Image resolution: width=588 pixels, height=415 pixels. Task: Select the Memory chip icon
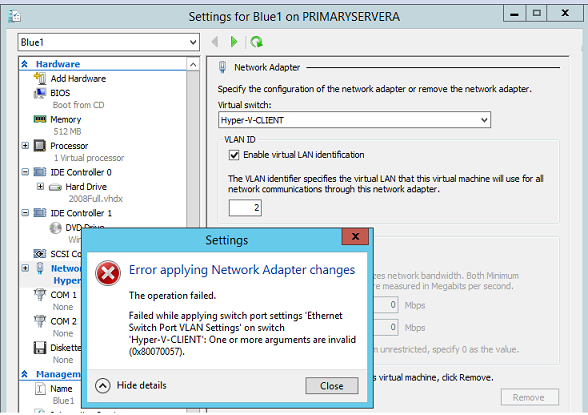tap(40, 119)
